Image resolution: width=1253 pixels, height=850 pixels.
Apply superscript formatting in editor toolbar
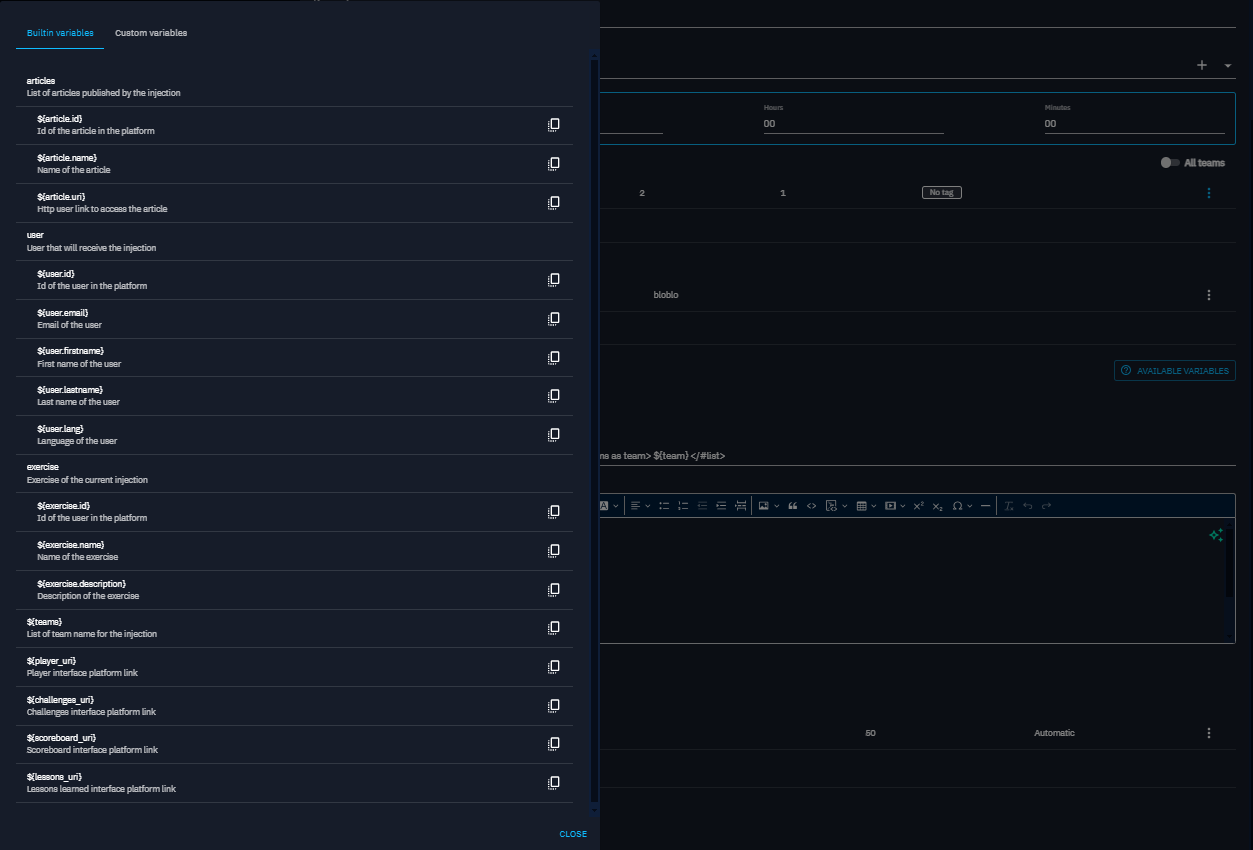click(919, 506)
